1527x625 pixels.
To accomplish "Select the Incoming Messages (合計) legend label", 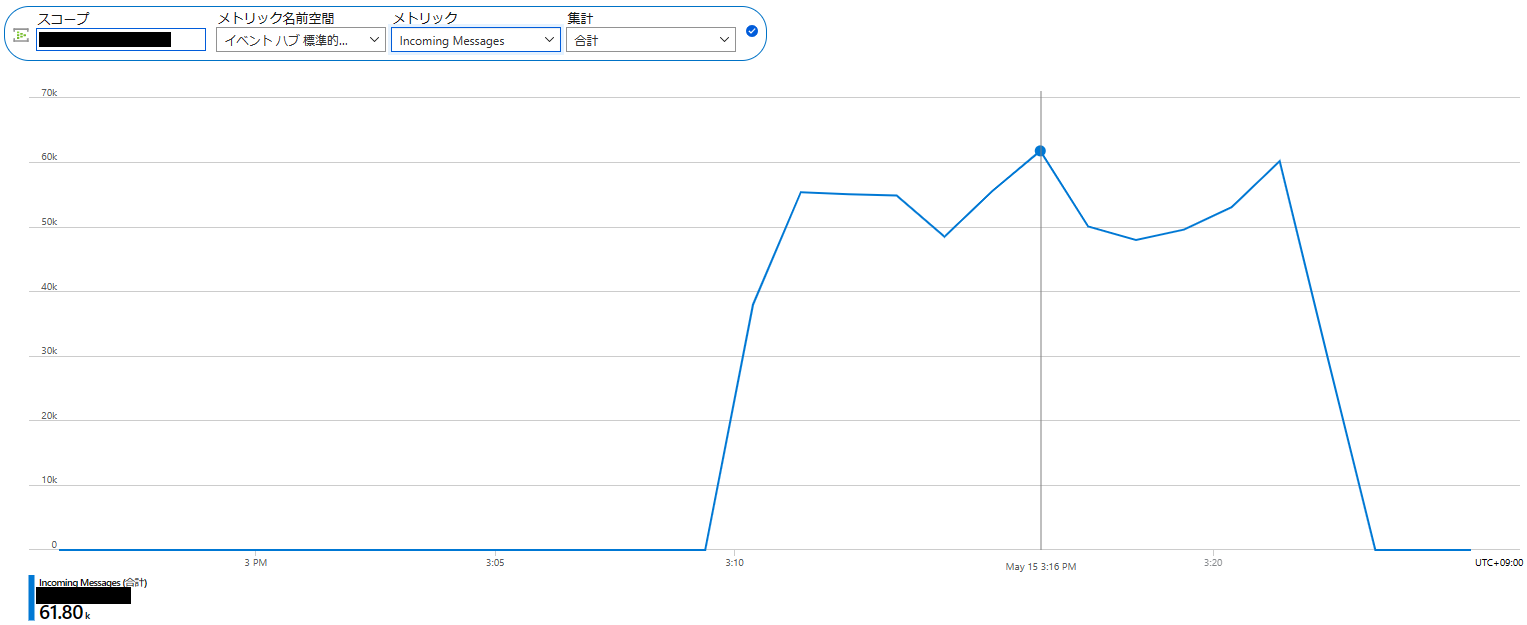I will point(93,582).
